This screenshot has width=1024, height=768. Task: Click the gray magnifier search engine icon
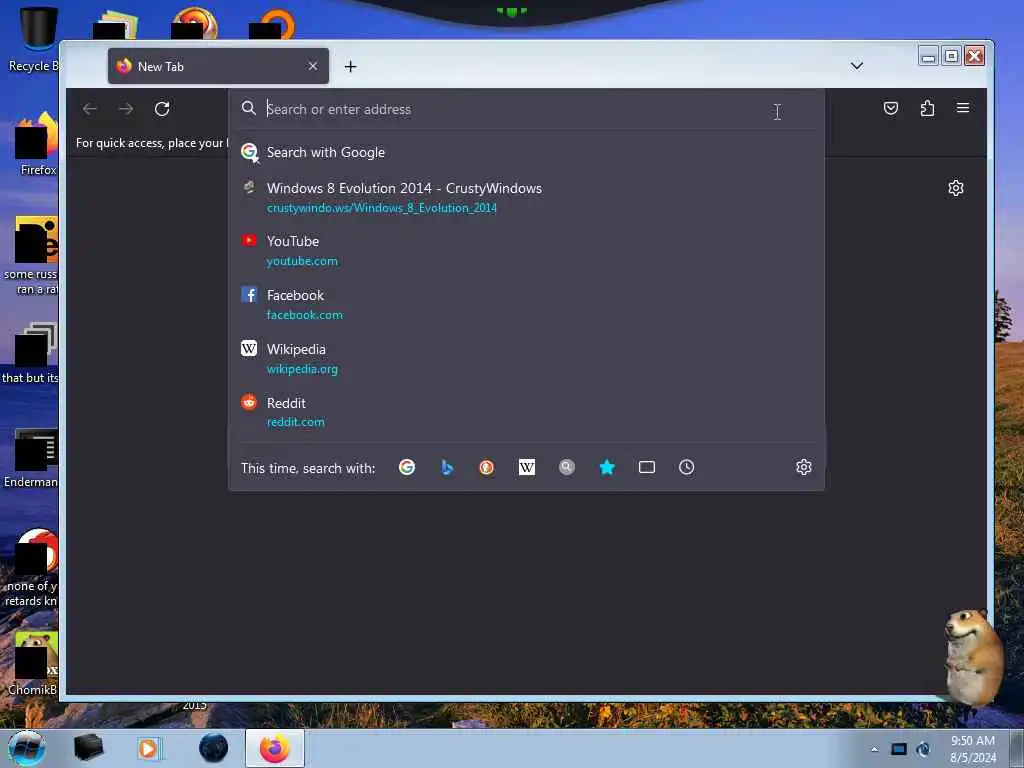567,468
